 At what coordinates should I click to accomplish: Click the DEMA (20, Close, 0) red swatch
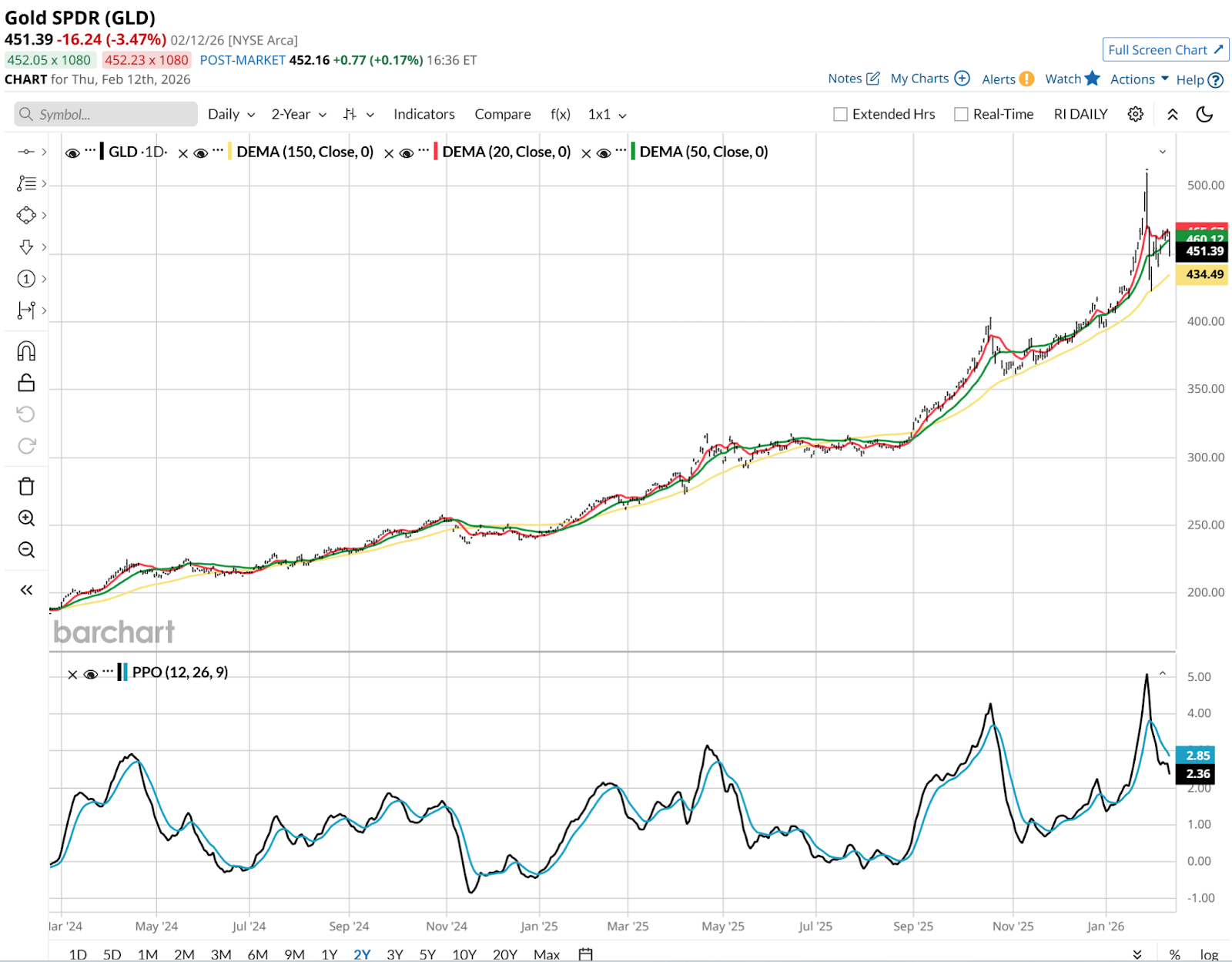(x=437, y=152)
